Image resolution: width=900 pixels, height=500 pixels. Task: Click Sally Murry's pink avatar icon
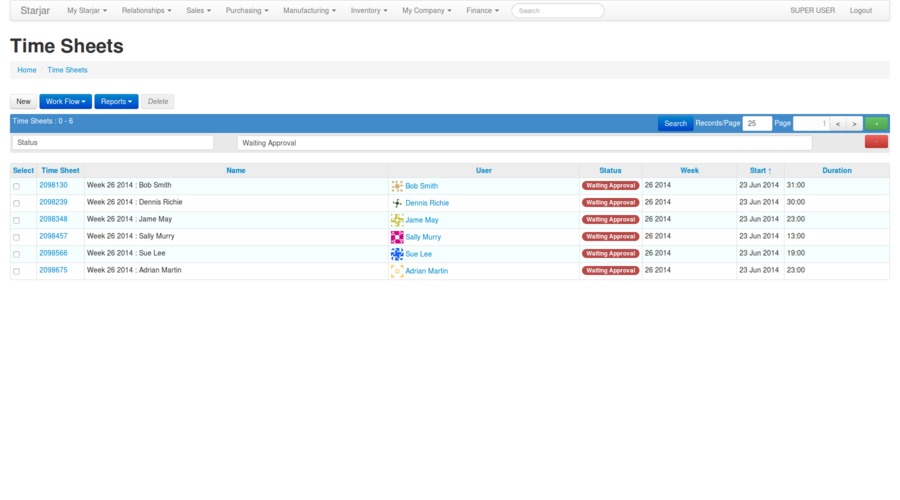397,237
